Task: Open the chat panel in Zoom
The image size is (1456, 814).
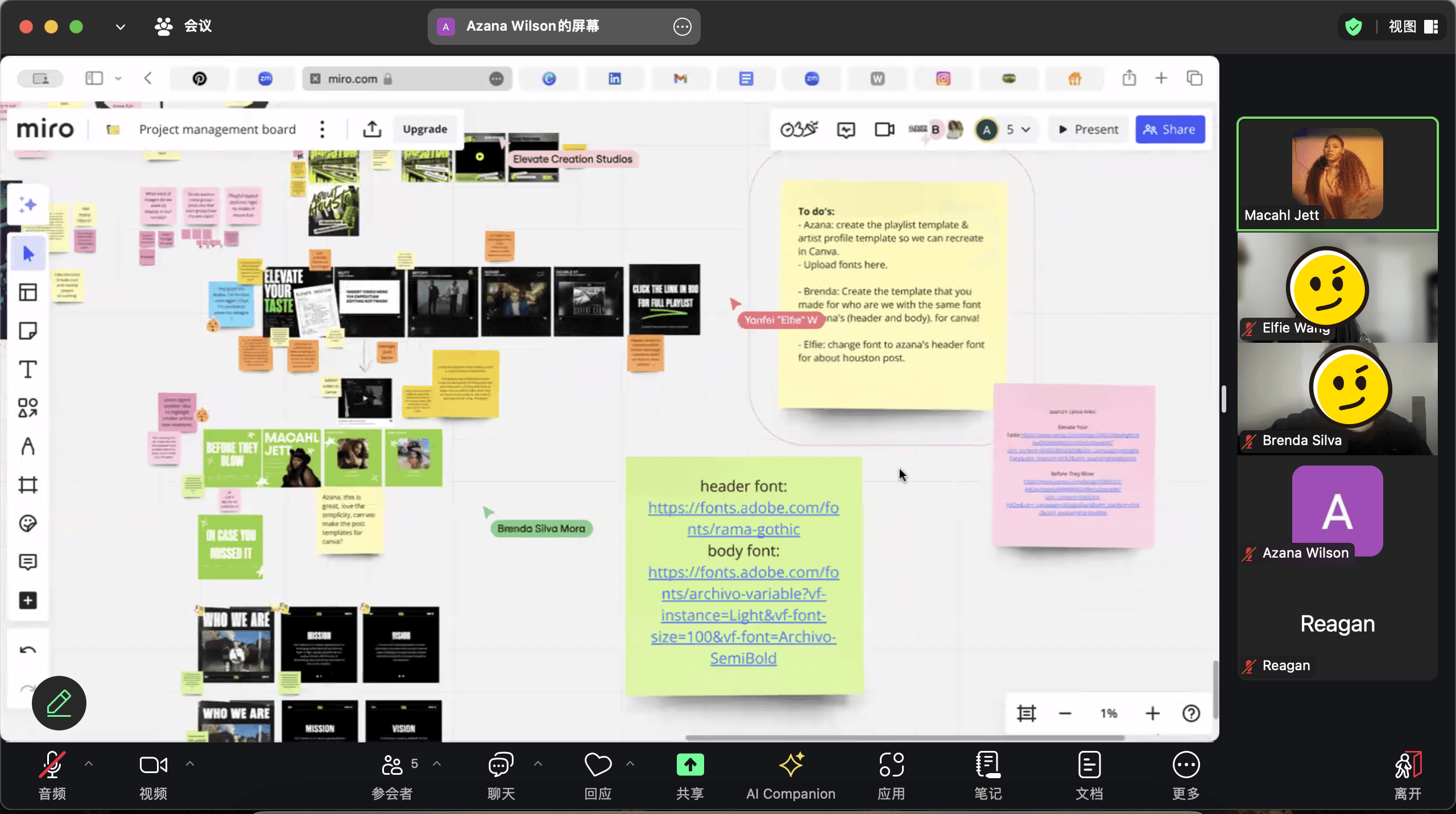Action: (501, 775)
